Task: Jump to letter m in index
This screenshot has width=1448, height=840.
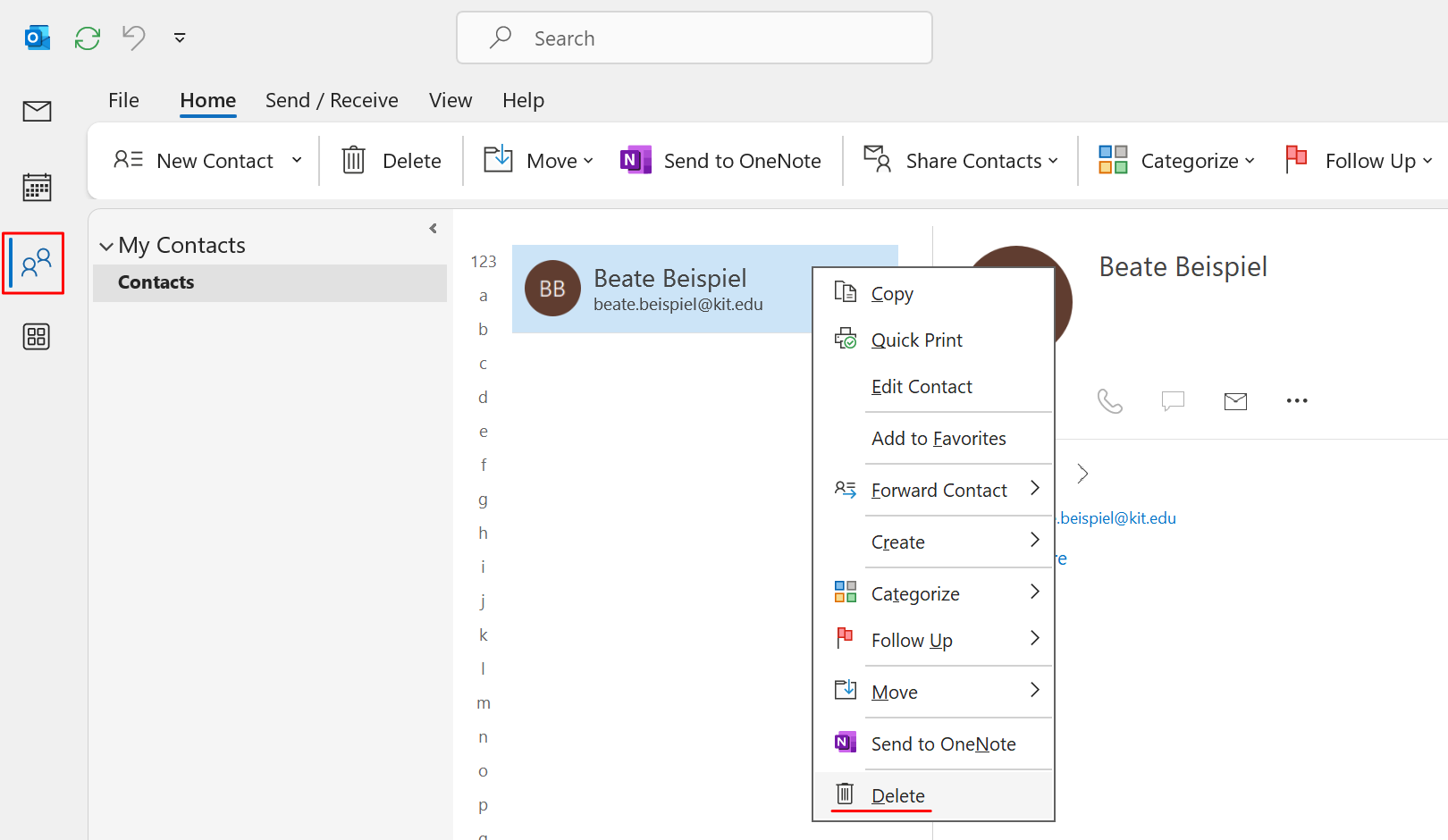Action: click(484, 703)
